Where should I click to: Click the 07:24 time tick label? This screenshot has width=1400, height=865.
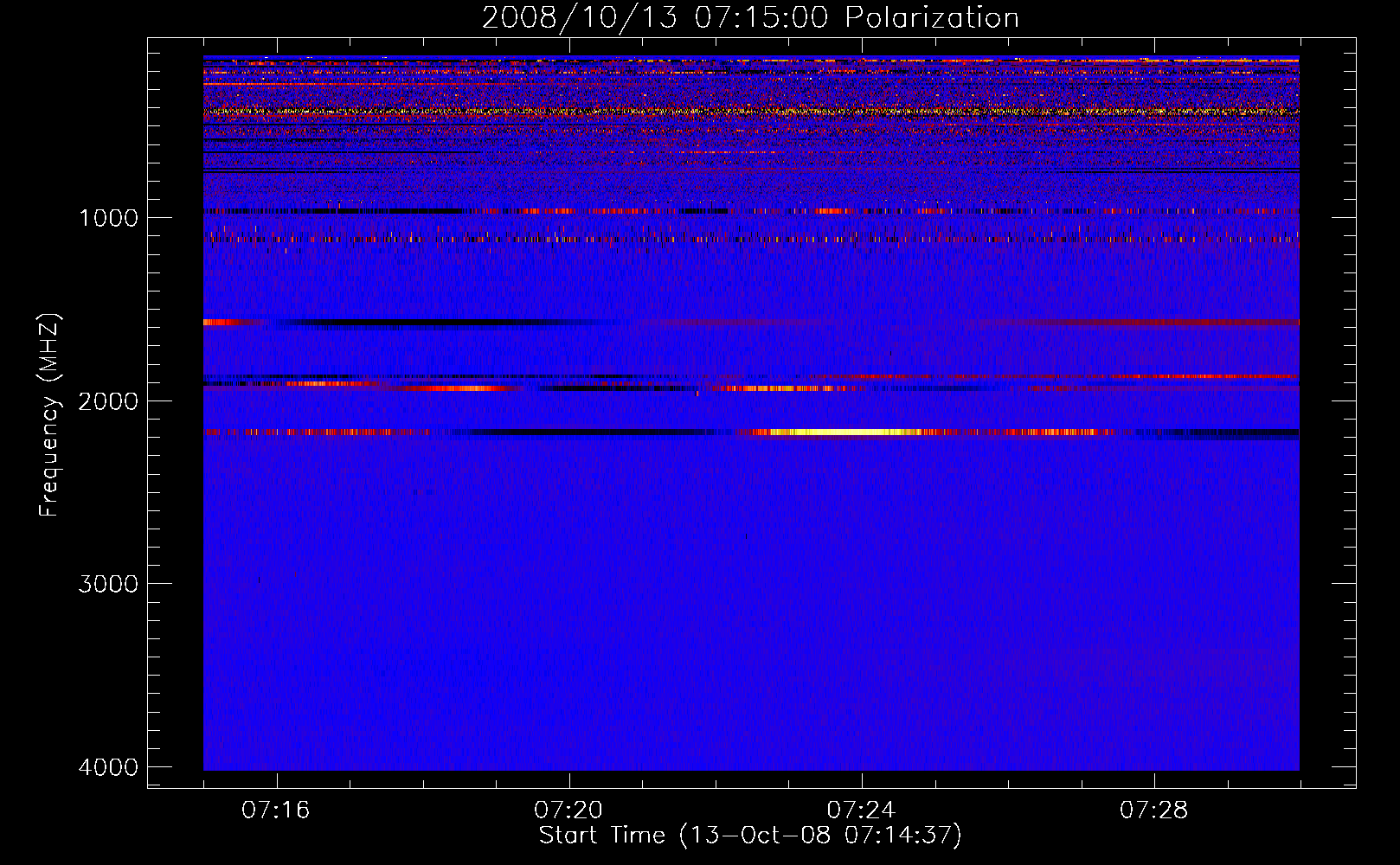pyautogui.click(x=862, y=811)
